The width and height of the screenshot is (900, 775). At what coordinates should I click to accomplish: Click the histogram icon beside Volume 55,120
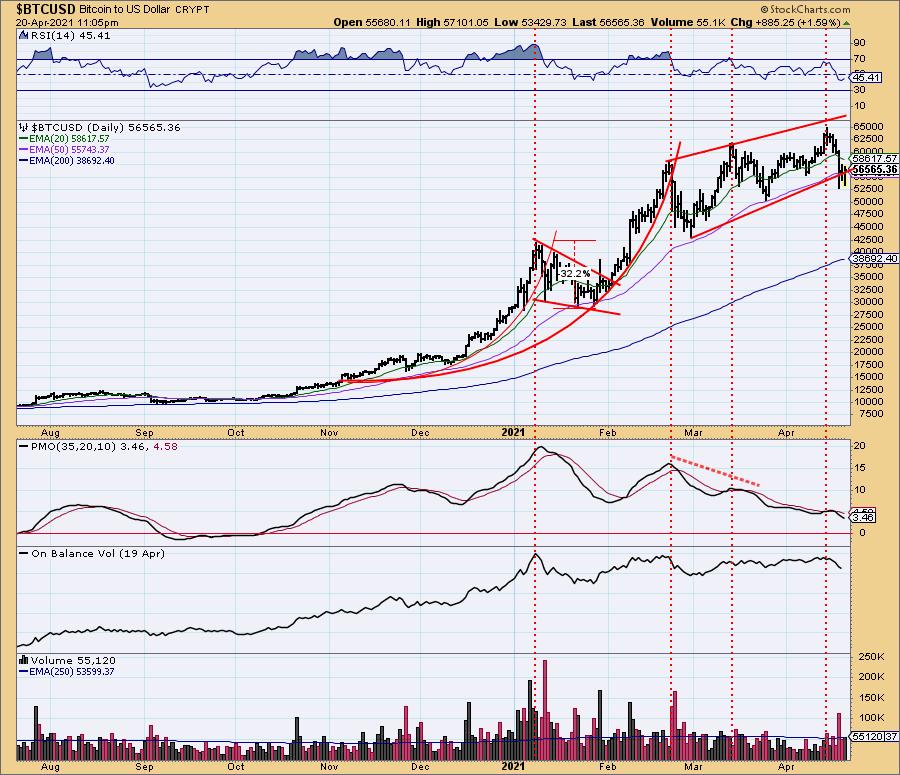[x=24, y=660]
